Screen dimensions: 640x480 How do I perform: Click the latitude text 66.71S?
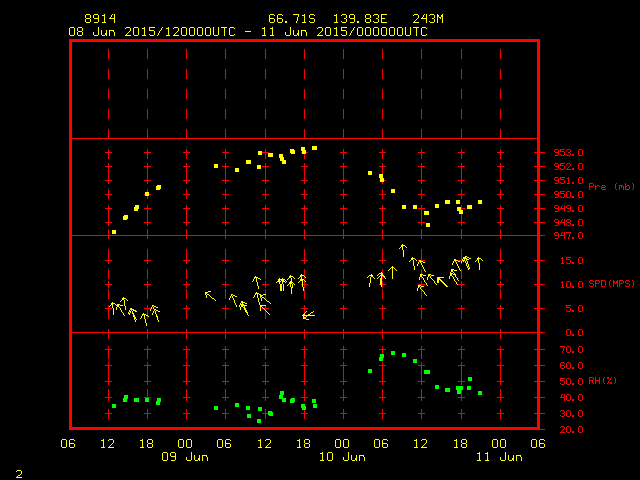coord(292,19)
